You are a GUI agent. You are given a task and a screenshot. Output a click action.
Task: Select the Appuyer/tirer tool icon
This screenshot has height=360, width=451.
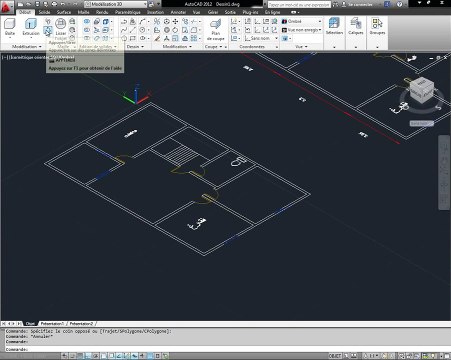click(48, 31)
